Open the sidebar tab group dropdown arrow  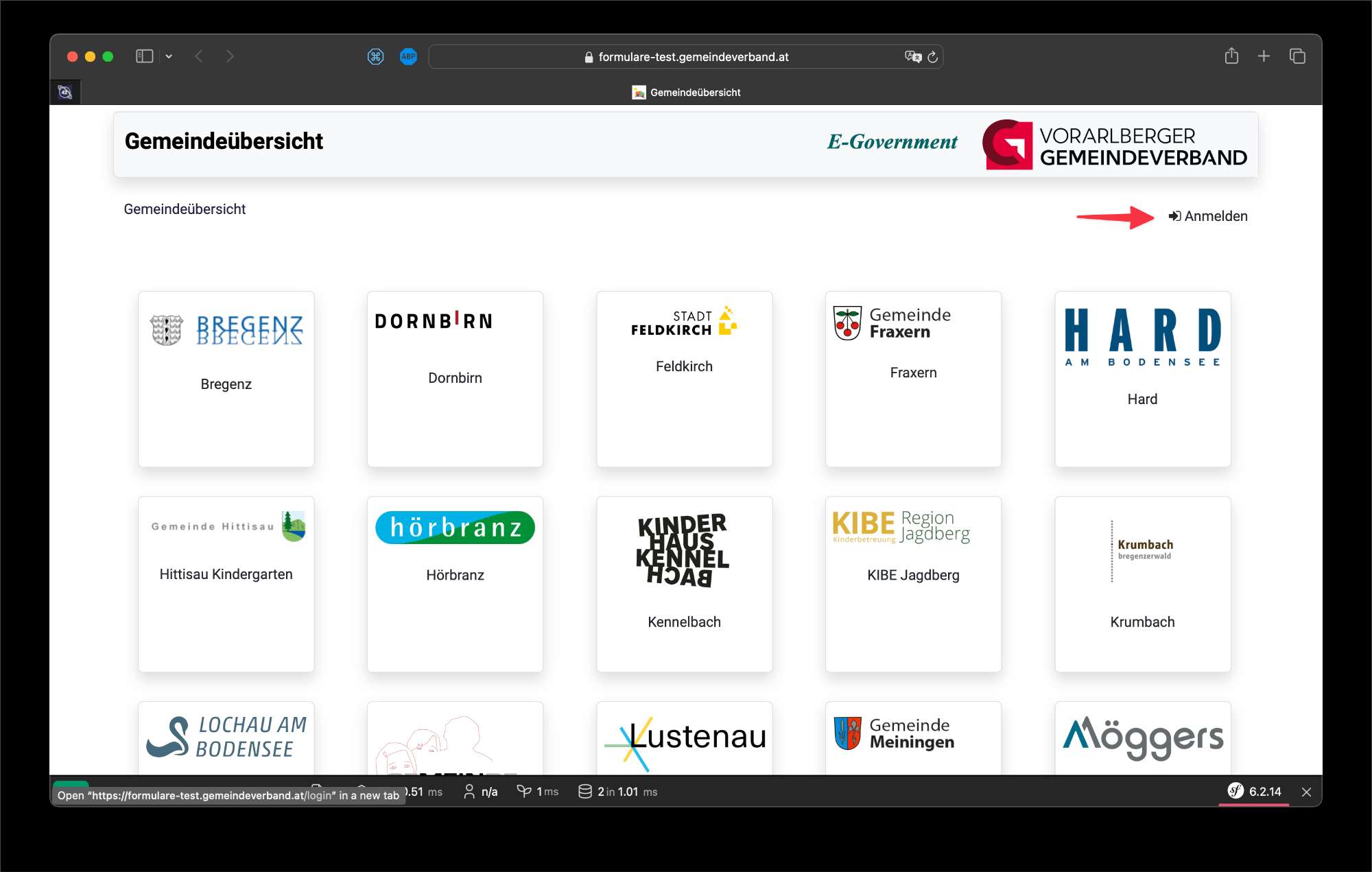point(169,56)
